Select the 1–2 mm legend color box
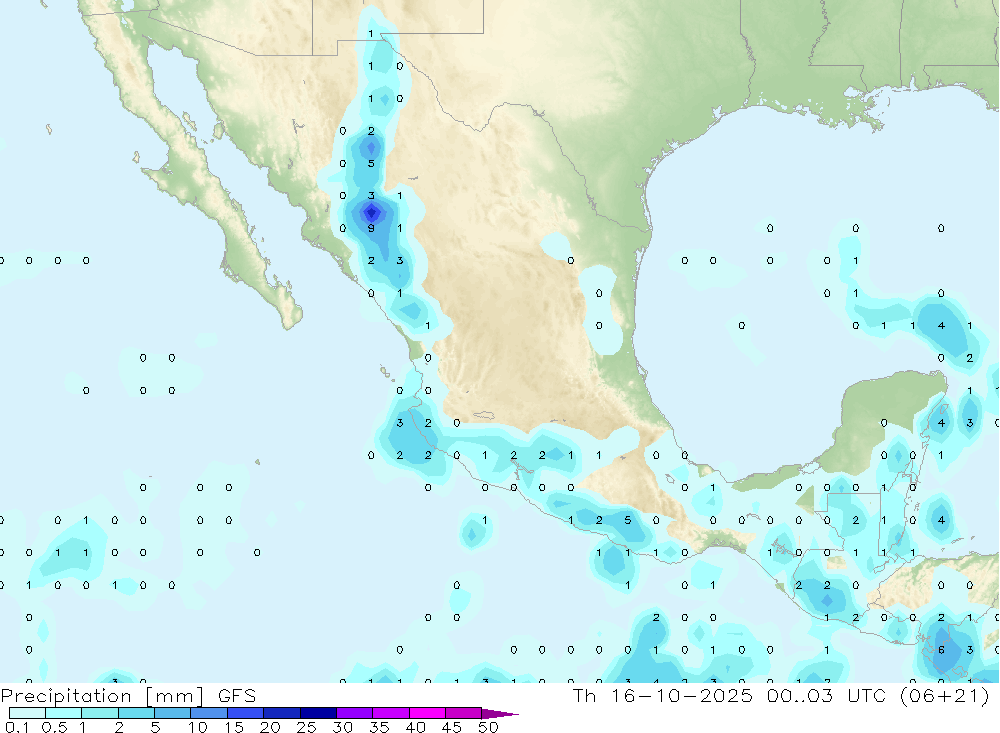The height and width of the screenshot is (733, 1000). click(99, 713)
